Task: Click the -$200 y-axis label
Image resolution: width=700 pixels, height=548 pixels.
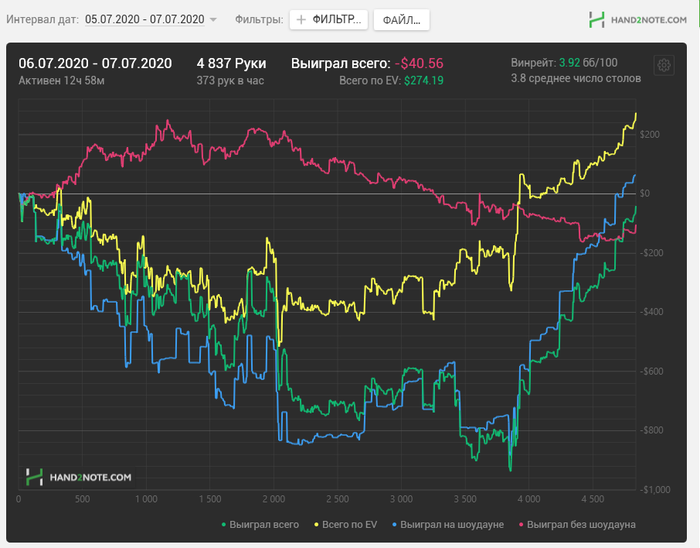Action: click(650, 253)
